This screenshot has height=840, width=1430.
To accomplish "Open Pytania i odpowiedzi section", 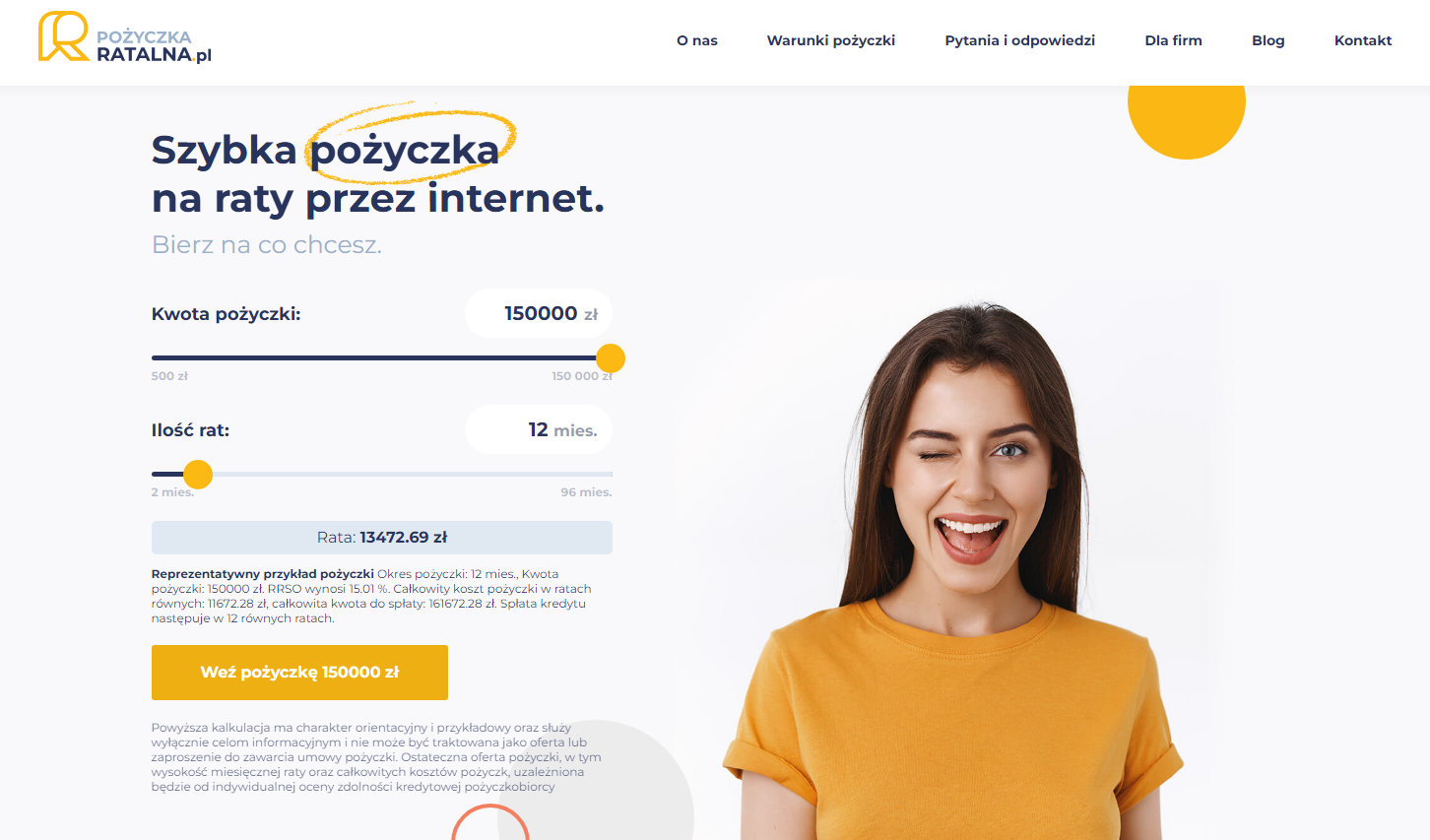I will coord(1020,40).
